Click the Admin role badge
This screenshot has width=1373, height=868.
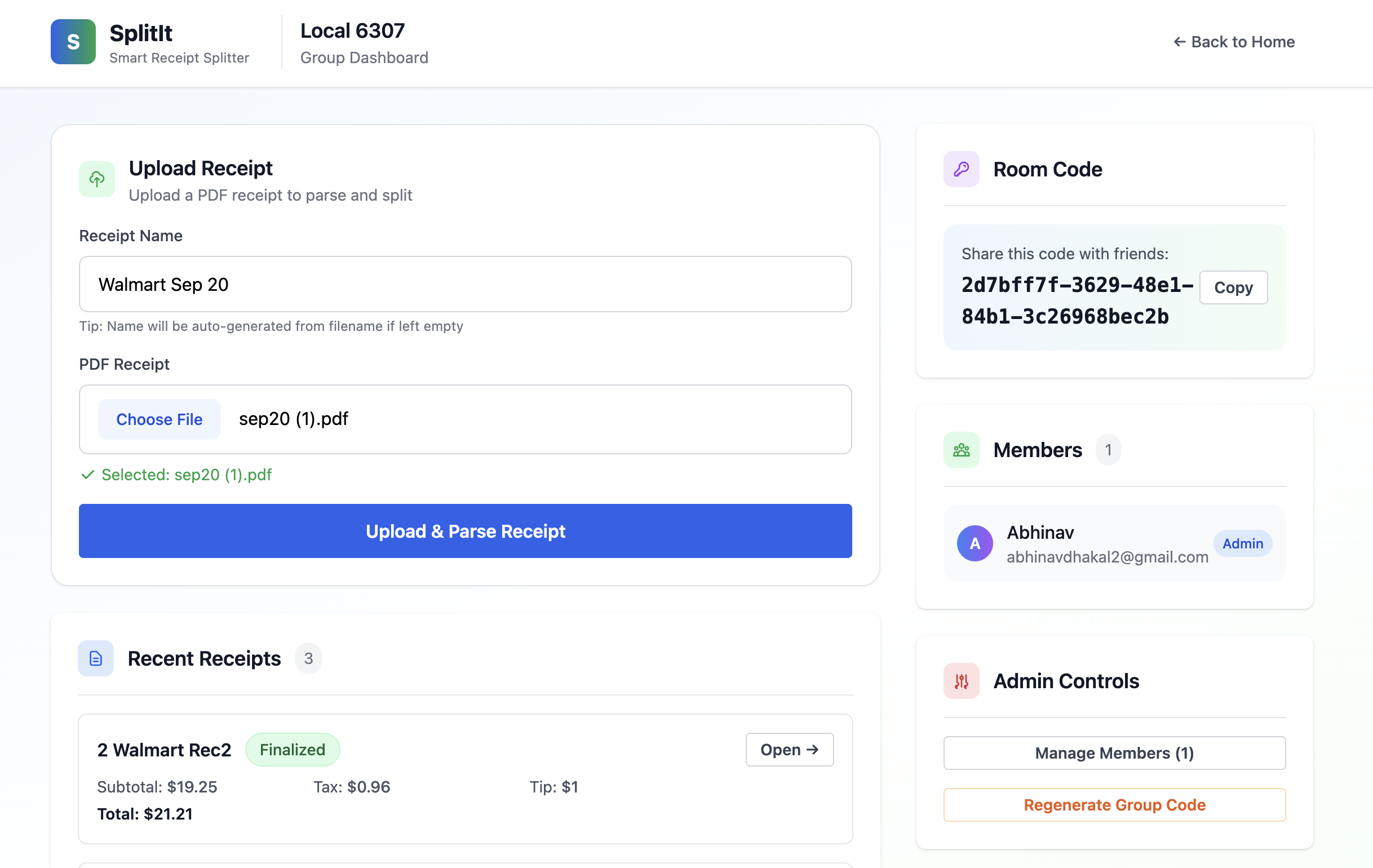1242,543
